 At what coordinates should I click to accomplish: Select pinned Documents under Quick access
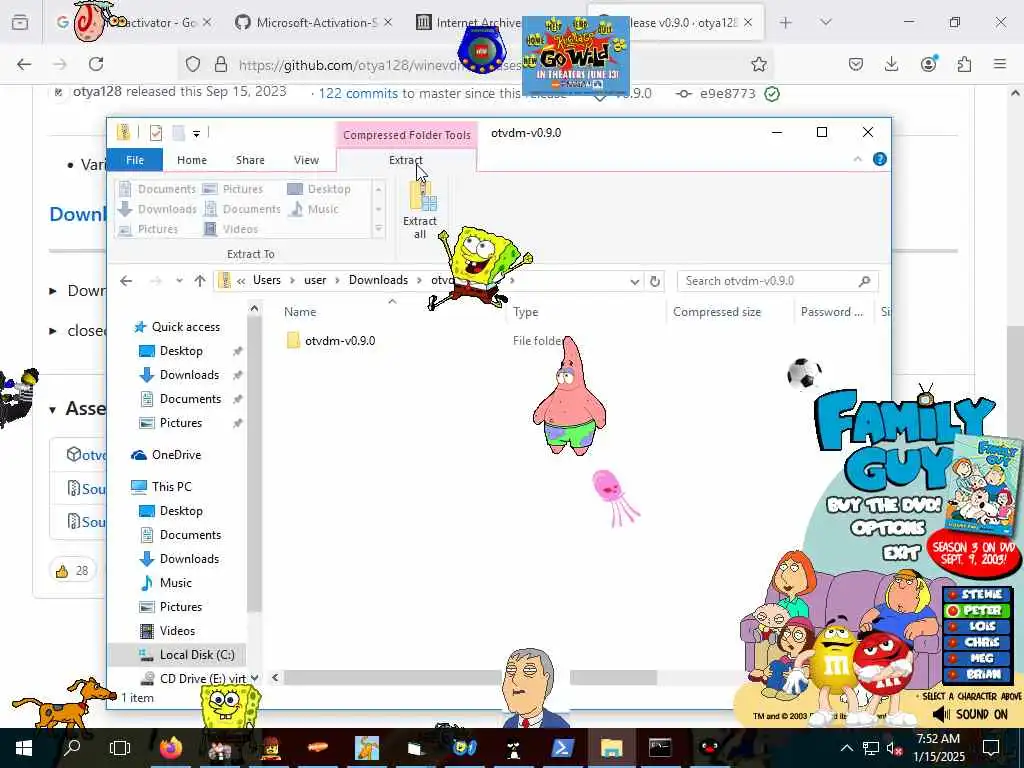(190, 399)
